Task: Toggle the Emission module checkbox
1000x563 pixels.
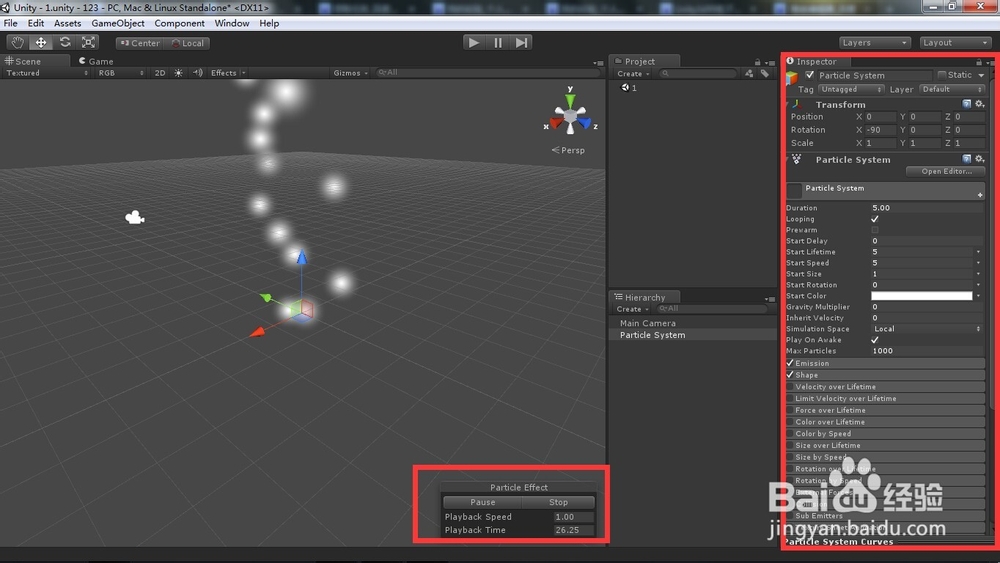Action: (790, 363)
